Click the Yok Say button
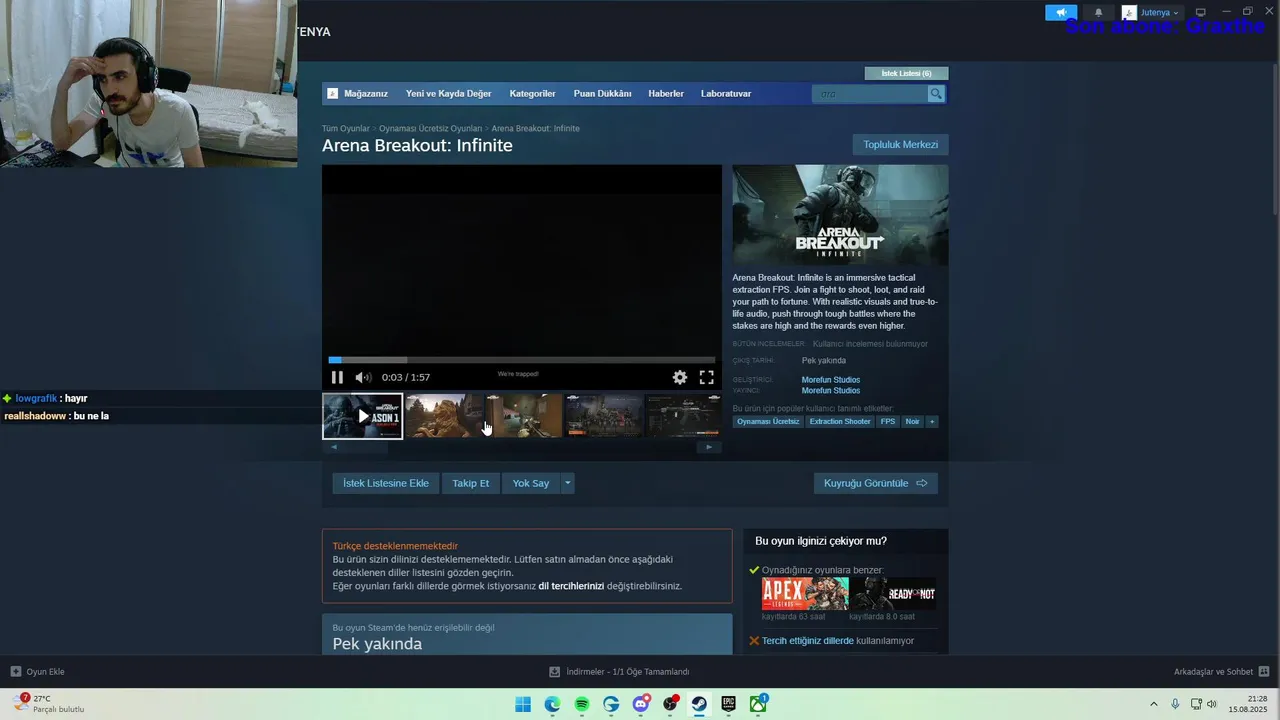 point(531,483)
